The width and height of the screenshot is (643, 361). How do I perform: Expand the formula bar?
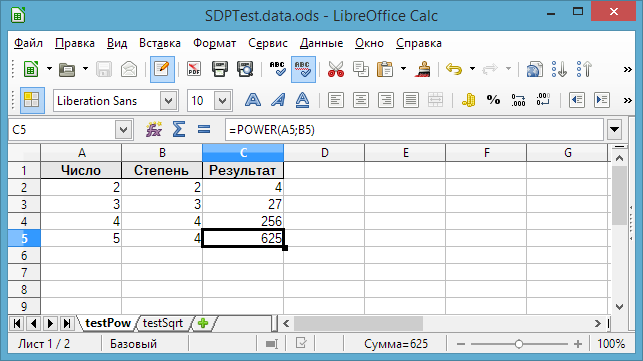click(x=614, y=130)
